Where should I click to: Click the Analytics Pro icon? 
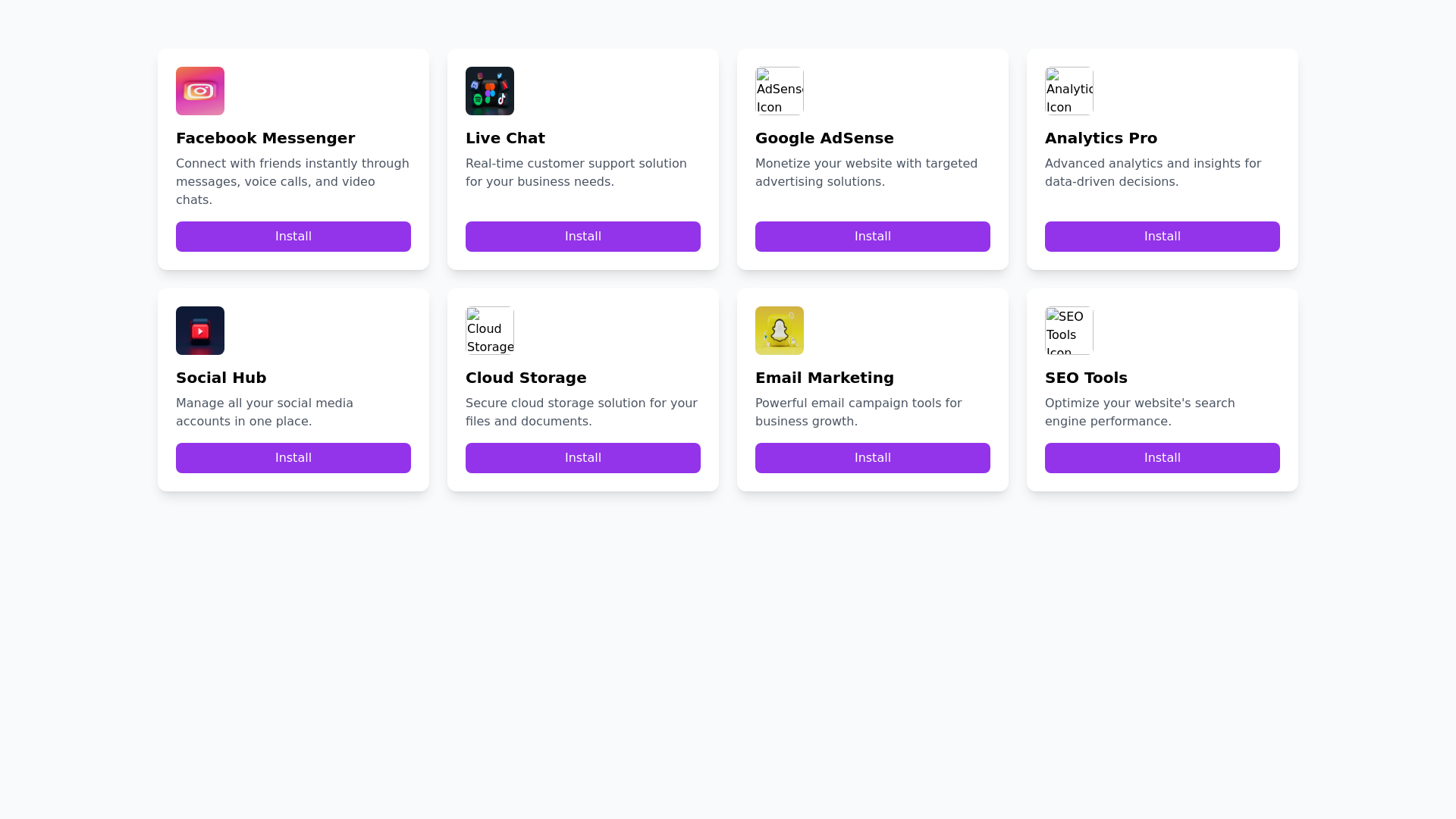[x=1069, y=90]
